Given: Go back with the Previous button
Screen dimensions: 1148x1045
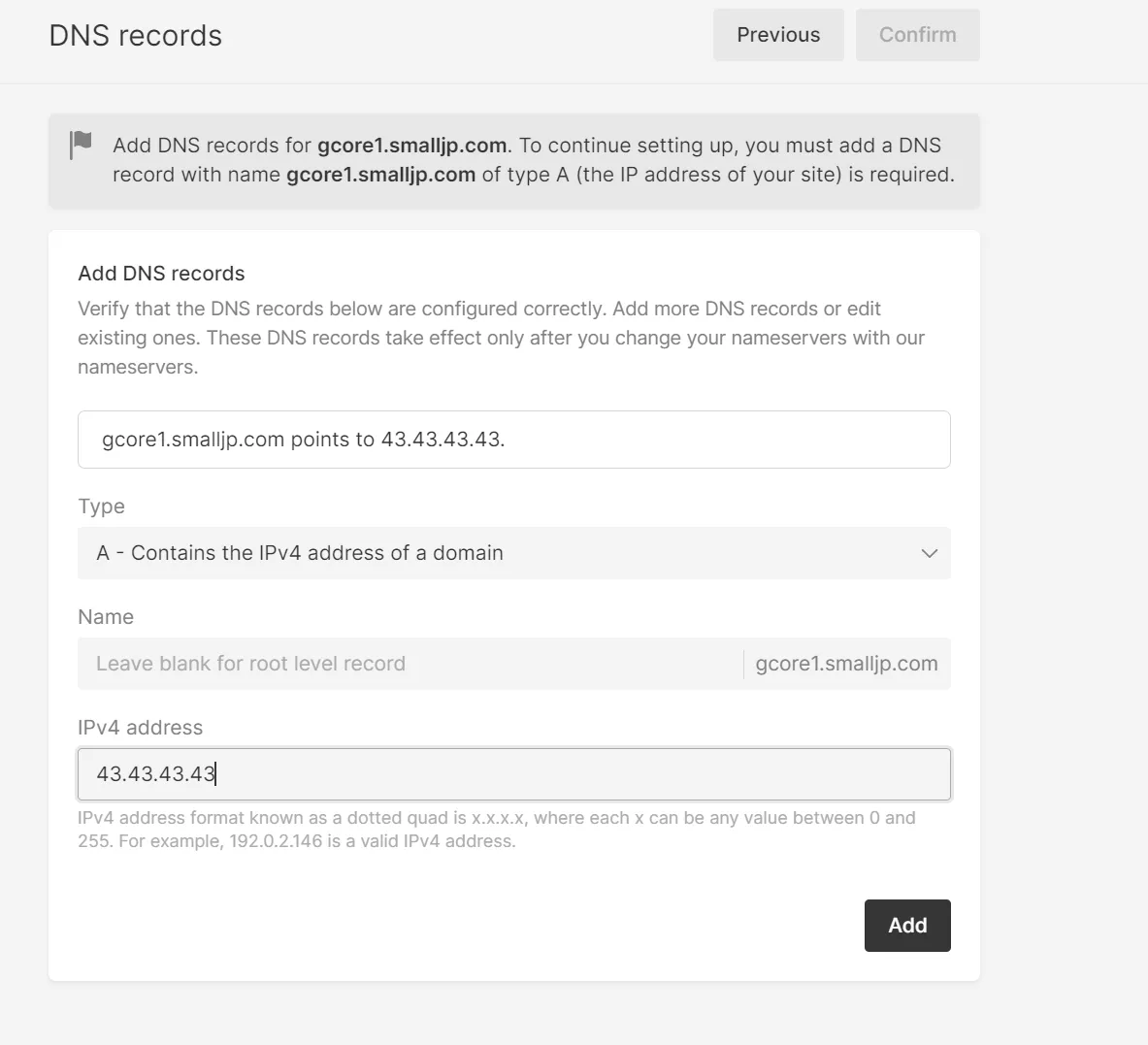Looking at the screenshot, I should (x=778, y=35).
